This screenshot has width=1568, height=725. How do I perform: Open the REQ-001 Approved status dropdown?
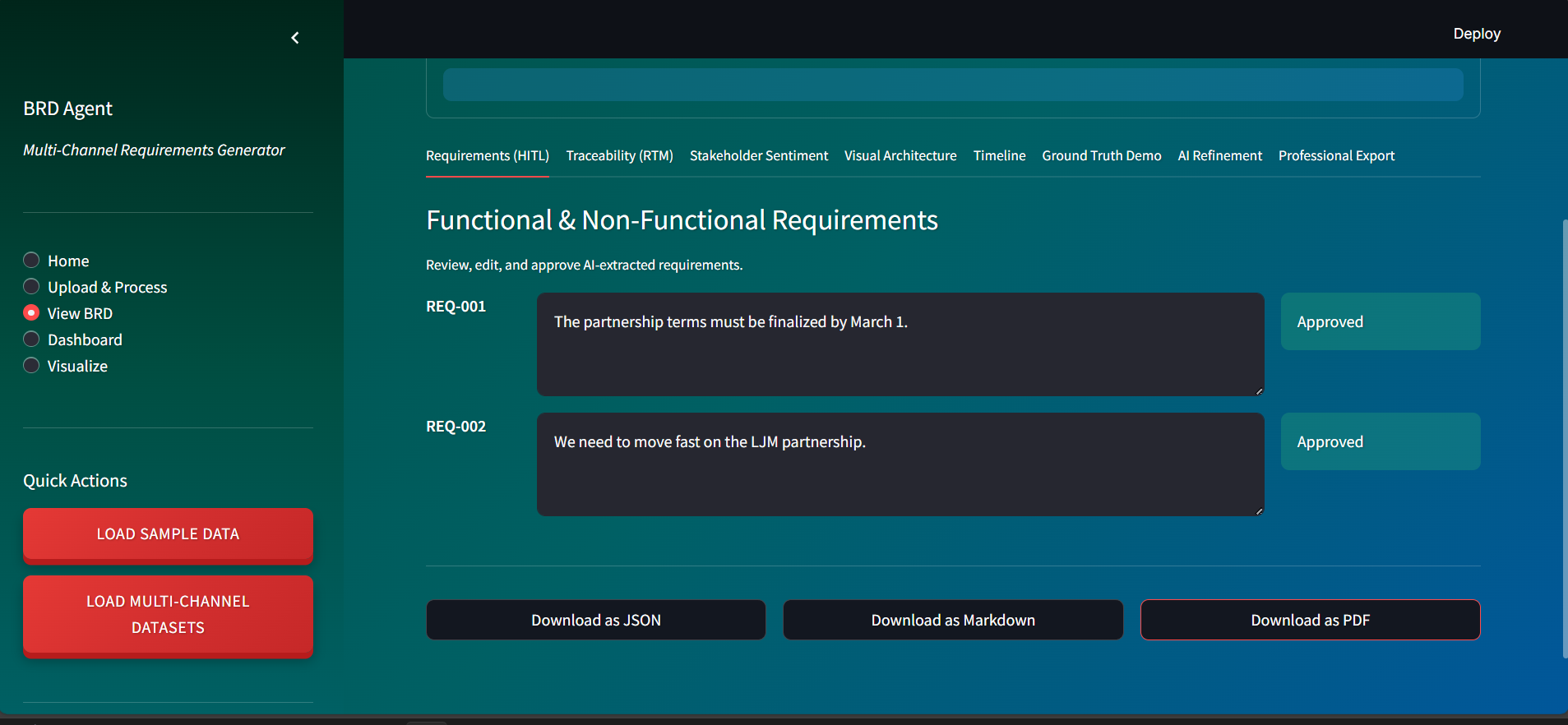click(x=1381, y=321)
